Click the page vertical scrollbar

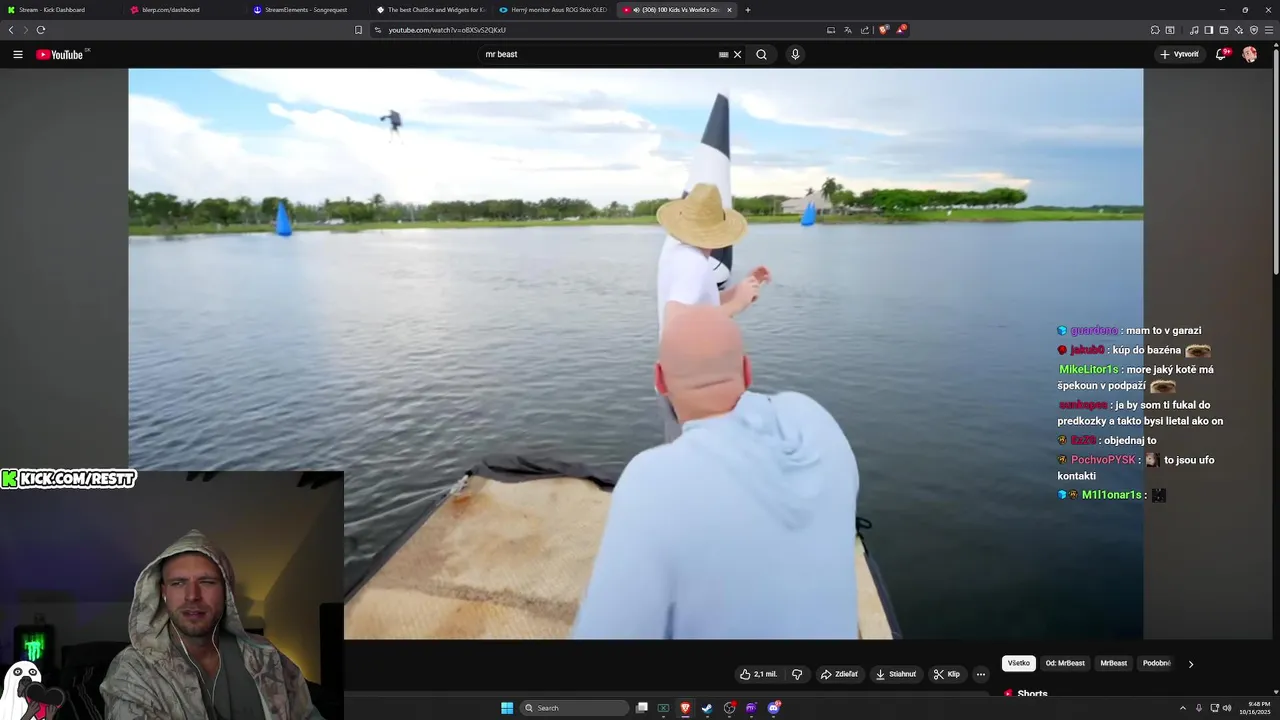coord(1276,160)
